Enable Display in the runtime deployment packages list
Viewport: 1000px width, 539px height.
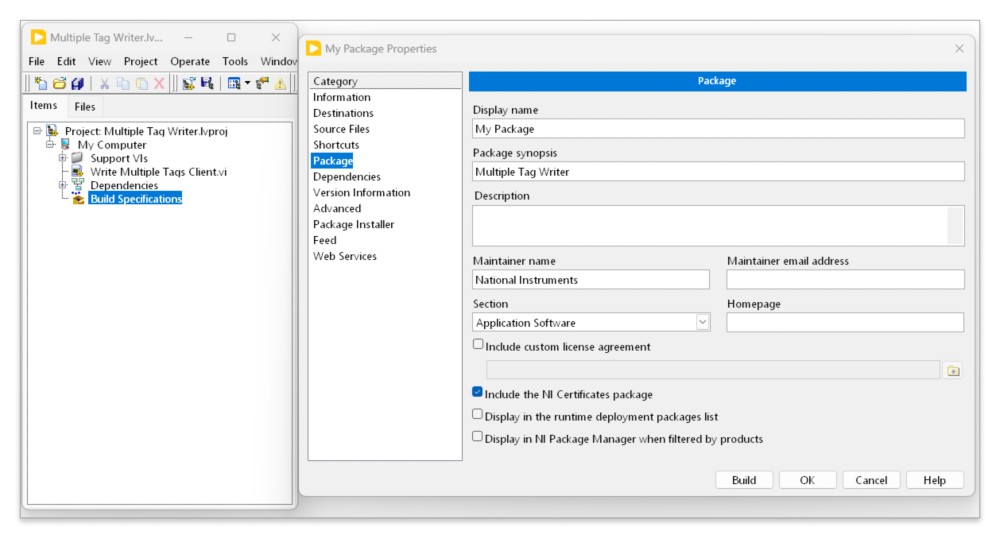477,415
